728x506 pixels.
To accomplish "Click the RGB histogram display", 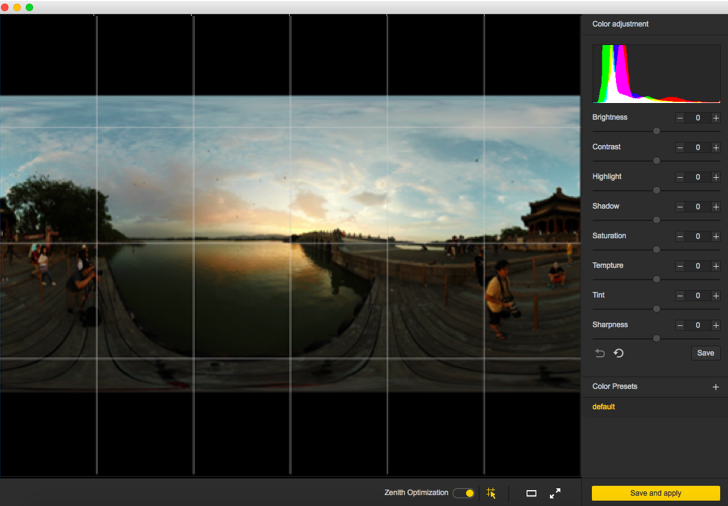I will [x=656, y=74].
